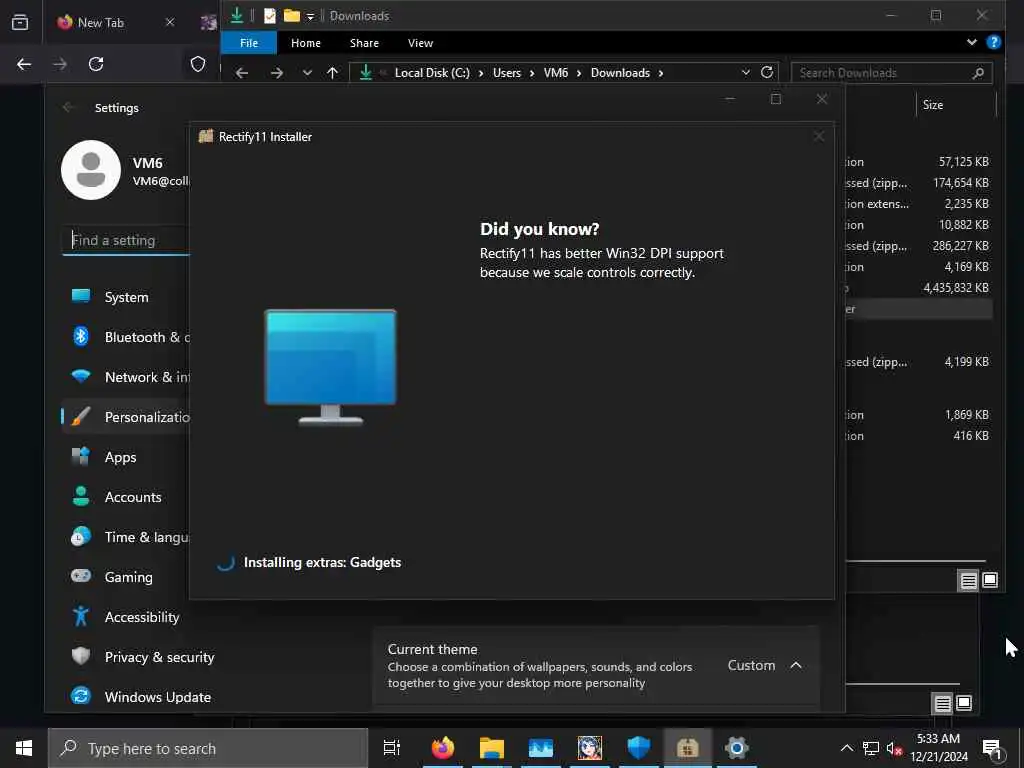This screenshot has height=768, width=1024.
Task: Open the File tab in Explorer
Action: pyautogui.click(x=249, y=43)
